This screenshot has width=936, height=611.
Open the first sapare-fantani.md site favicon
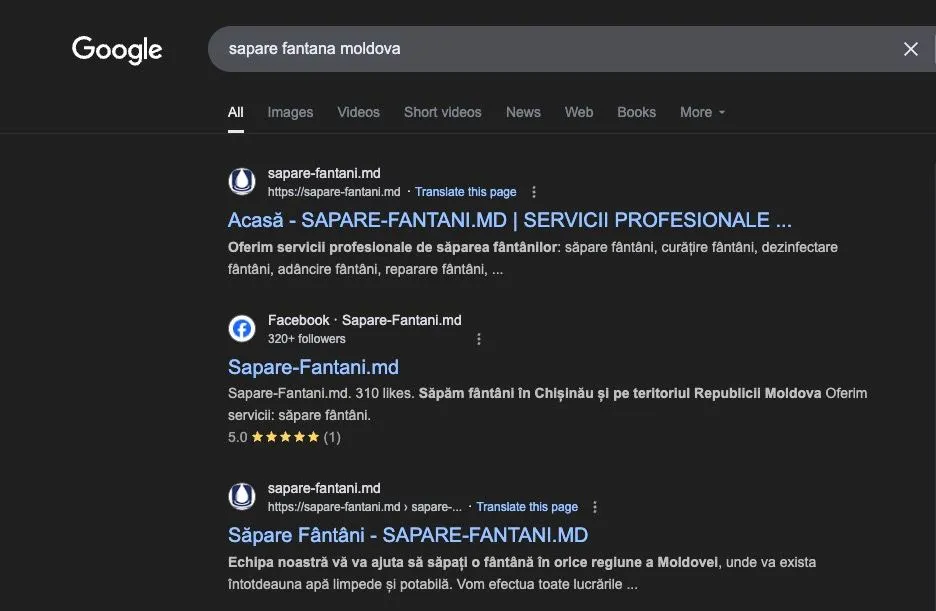point(241,181)
